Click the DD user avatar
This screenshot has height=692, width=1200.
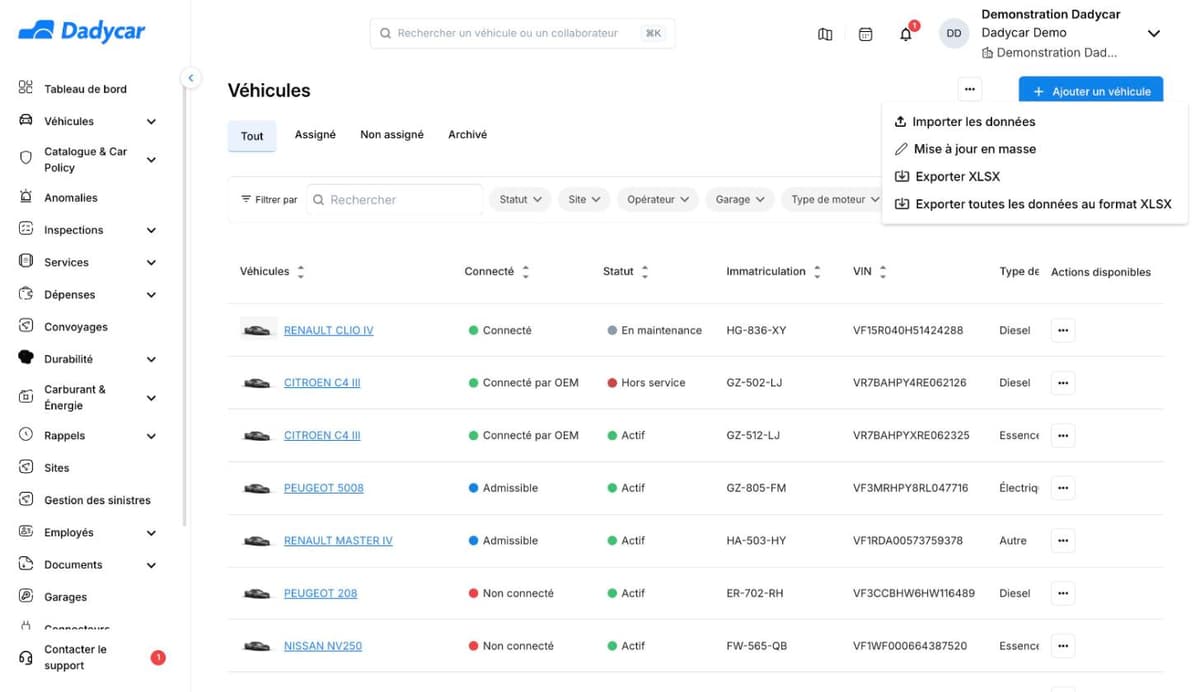point(954,34)
